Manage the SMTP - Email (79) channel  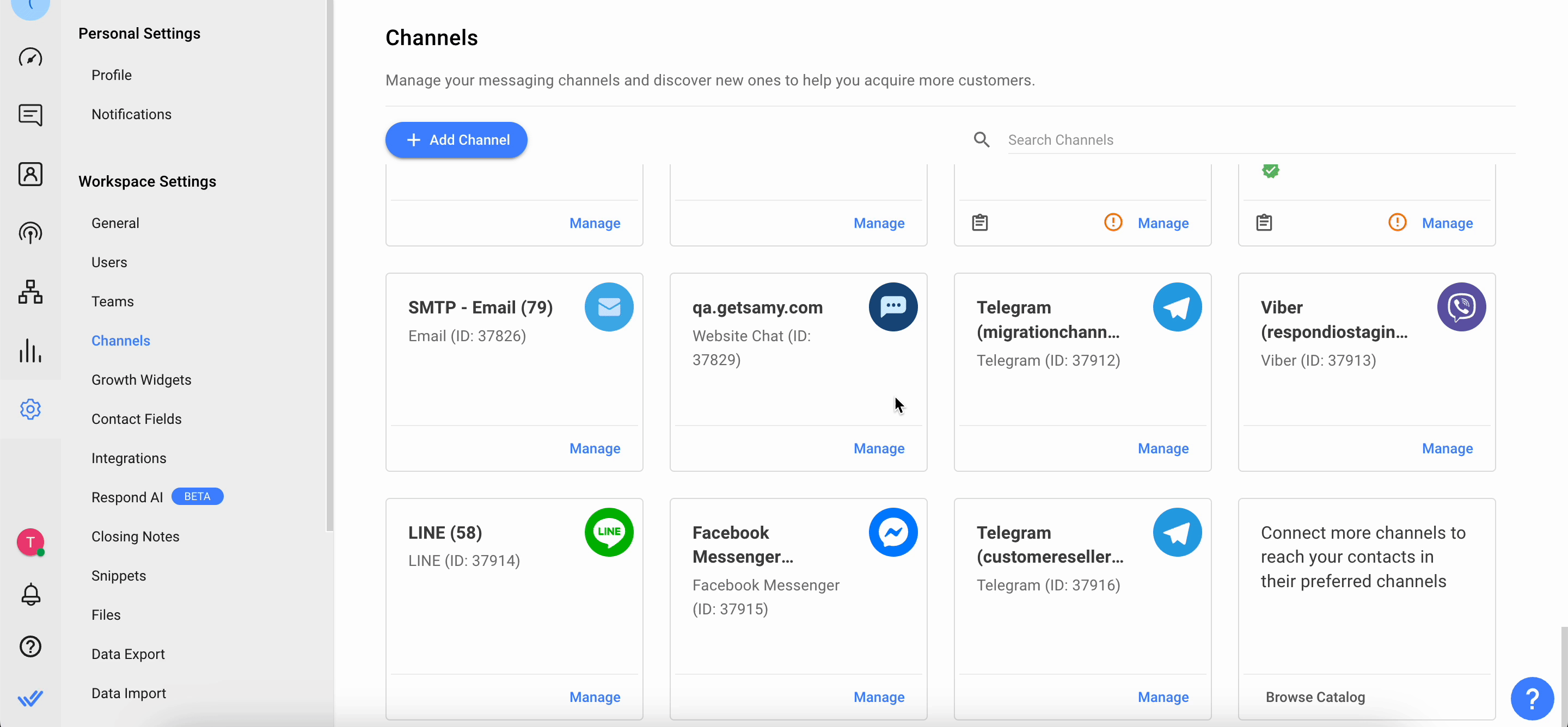tap(594, 448)
